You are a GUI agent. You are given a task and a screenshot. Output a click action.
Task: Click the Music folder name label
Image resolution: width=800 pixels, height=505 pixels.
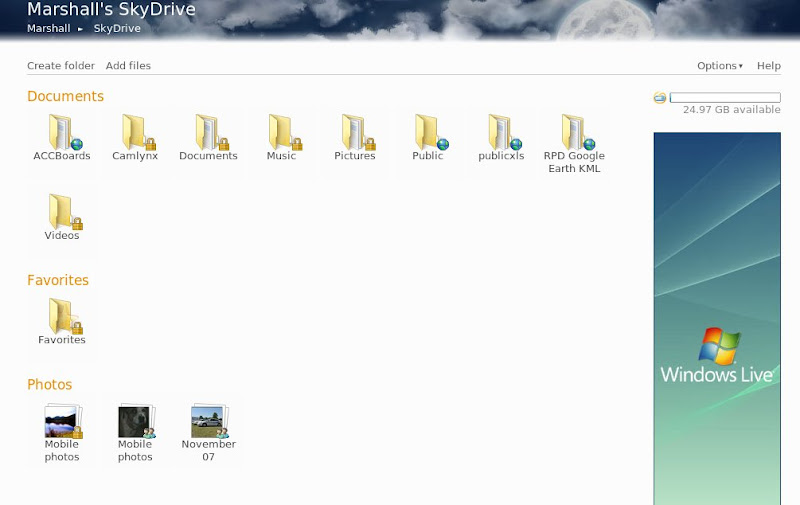tap(281, 156)
